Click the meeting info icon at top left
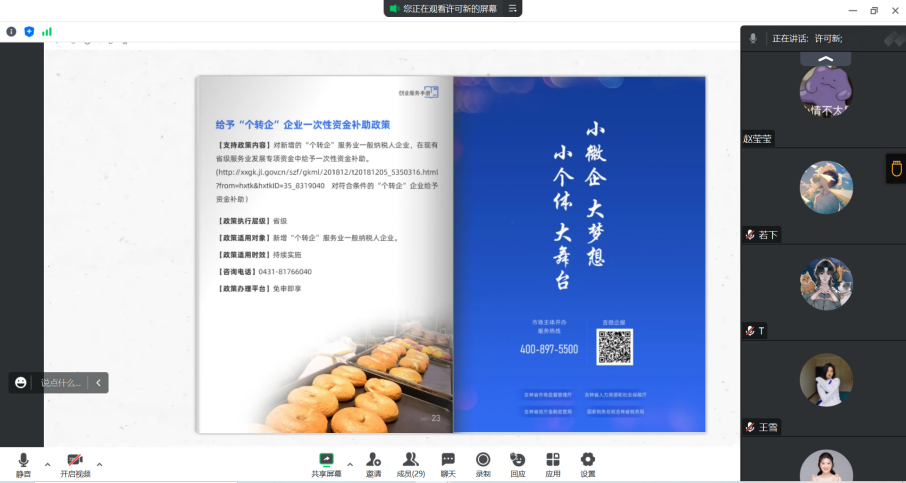This screenshot has height=483, width=906. 12,32
